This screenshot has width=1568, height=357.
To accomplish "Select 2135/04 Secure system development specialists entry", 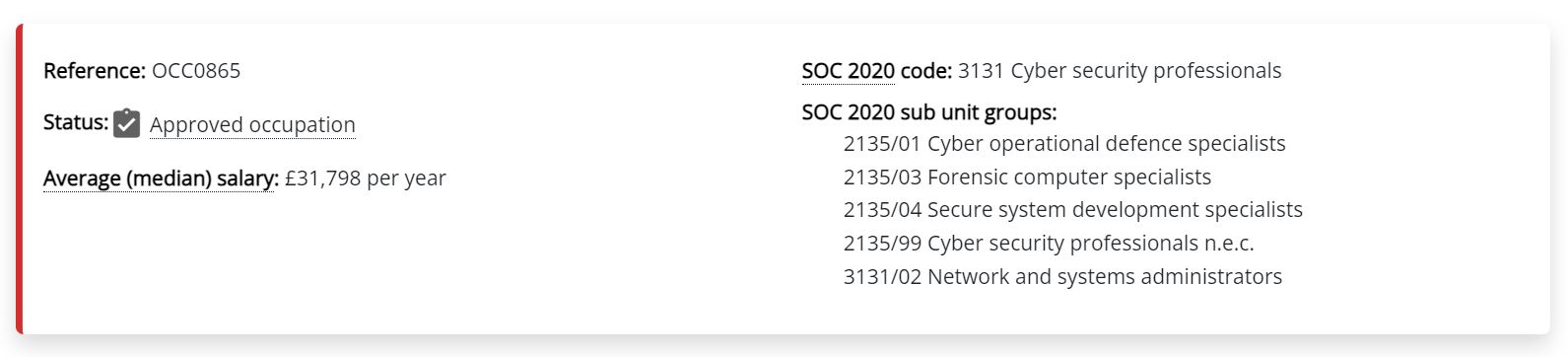I will [x=1073, y=210].
